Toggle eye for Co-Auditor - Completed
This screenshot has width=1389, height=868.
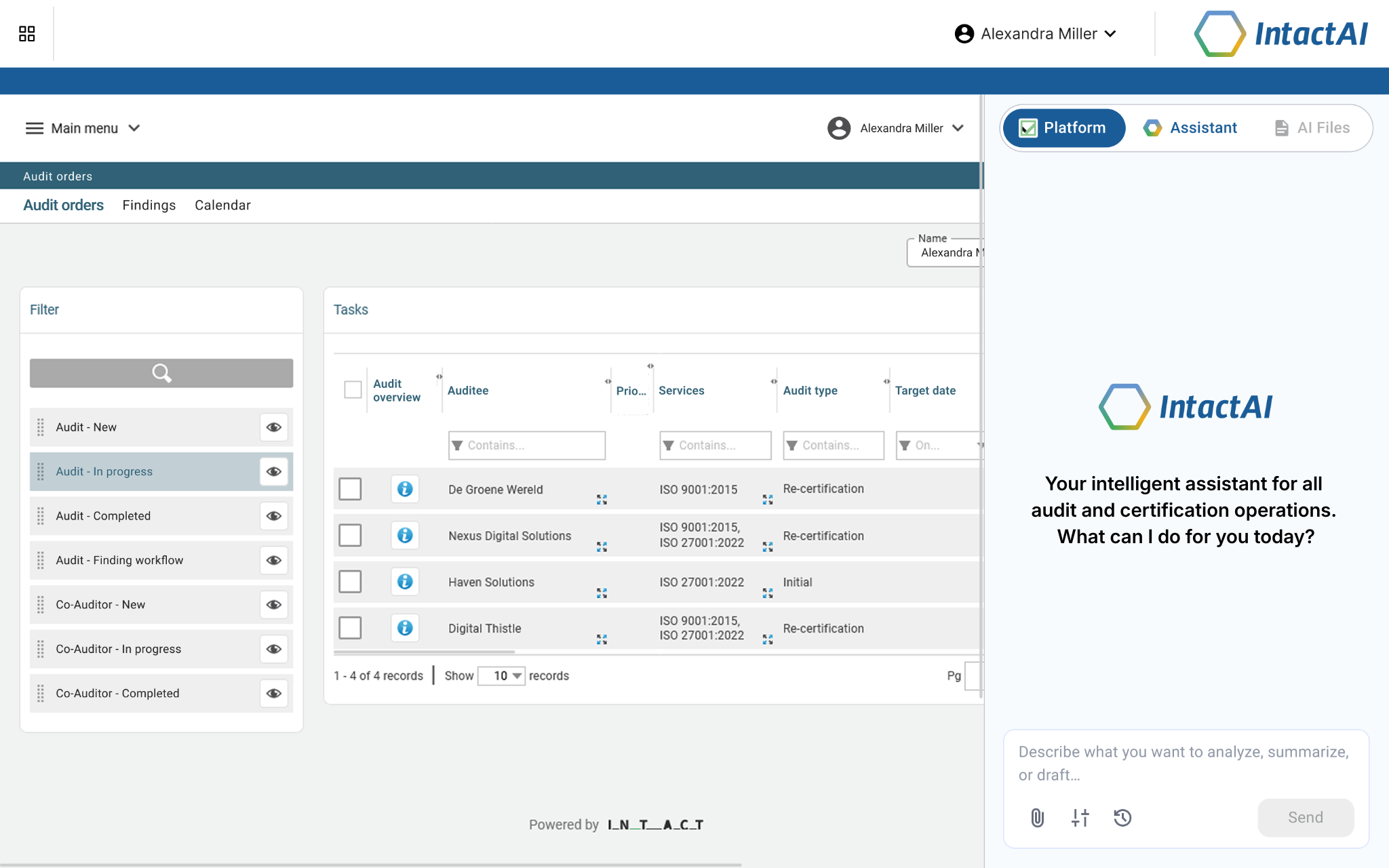click(274, 693)
